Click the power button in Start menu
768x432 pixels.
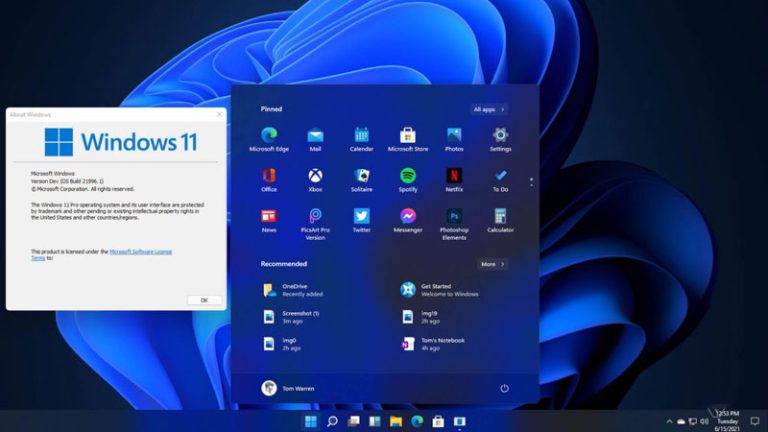click(x=504, y=388)
